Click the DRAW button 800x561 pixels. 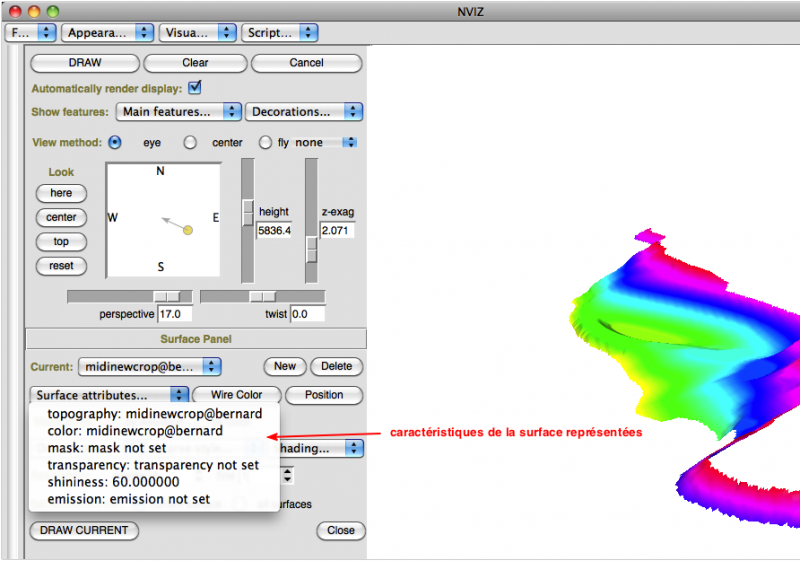(85, 63)
